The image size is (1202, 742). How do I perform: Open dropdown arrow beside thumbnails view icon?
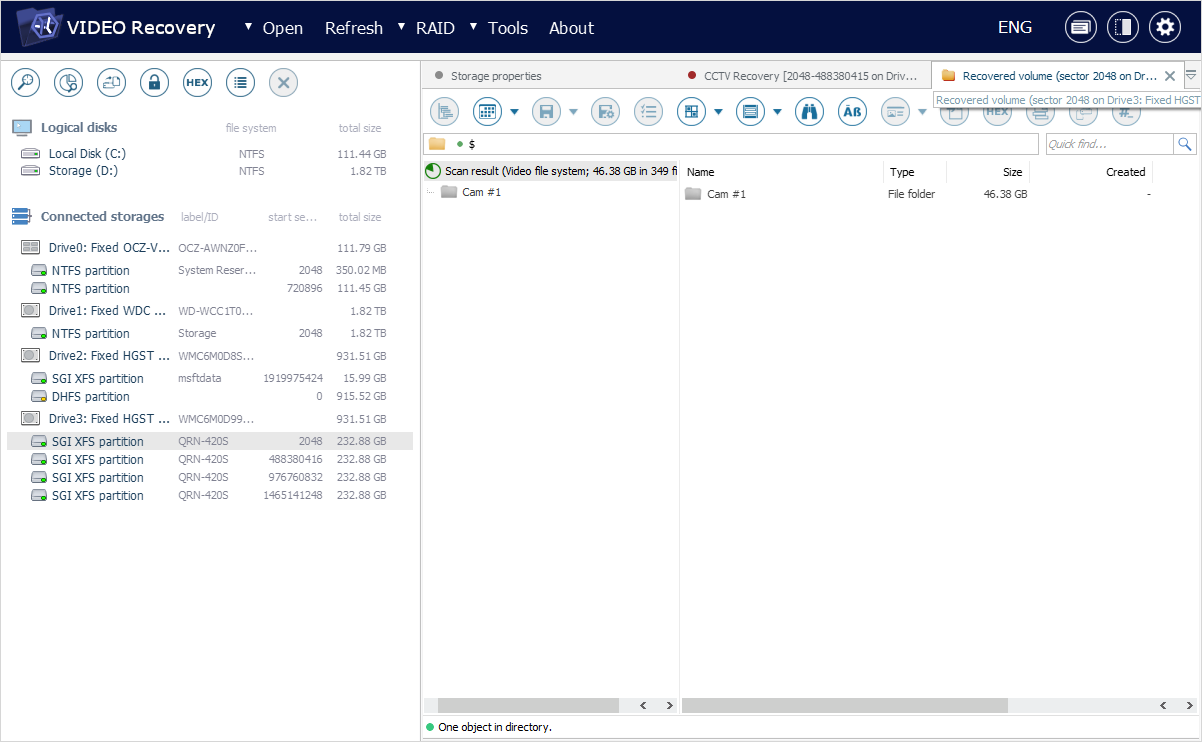[x=718, y=112]
